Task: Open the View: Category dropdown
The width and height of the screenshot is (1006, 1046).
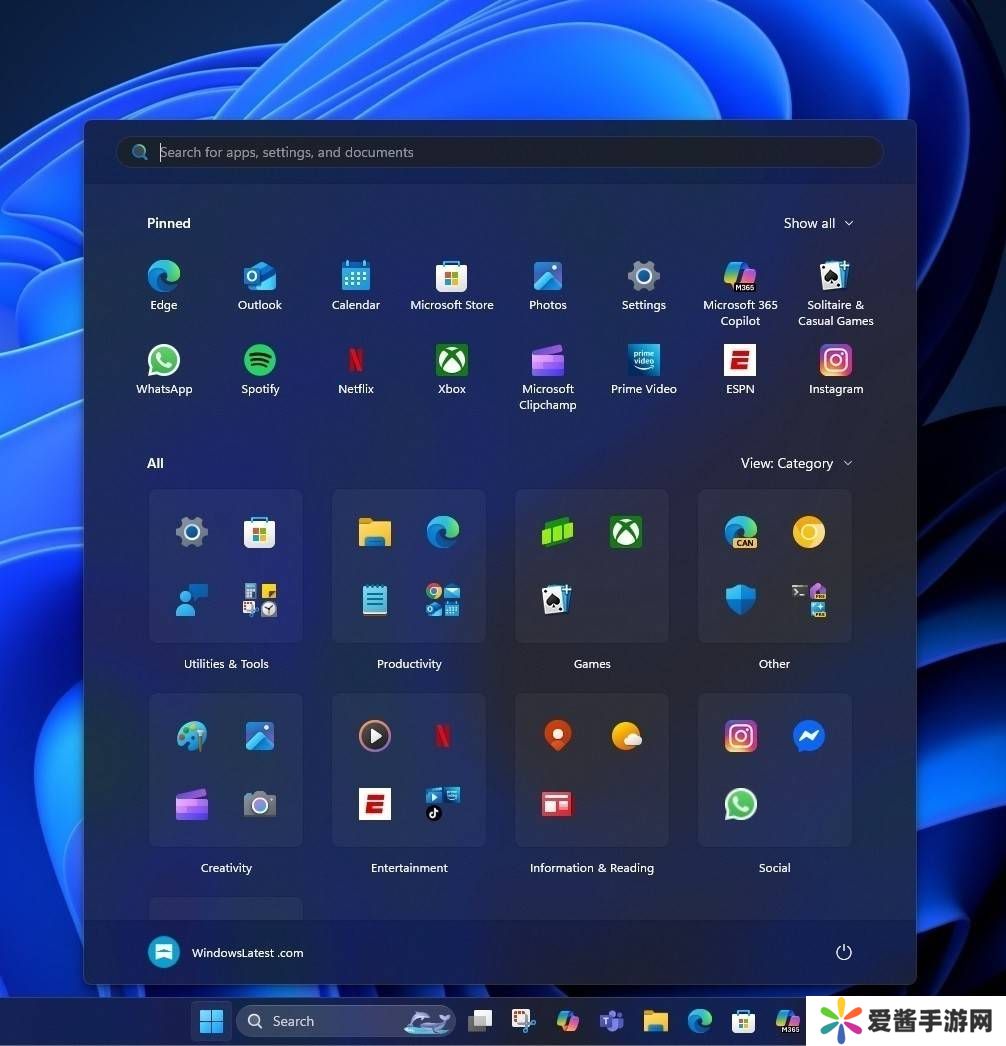Action: tap(796, 463)
